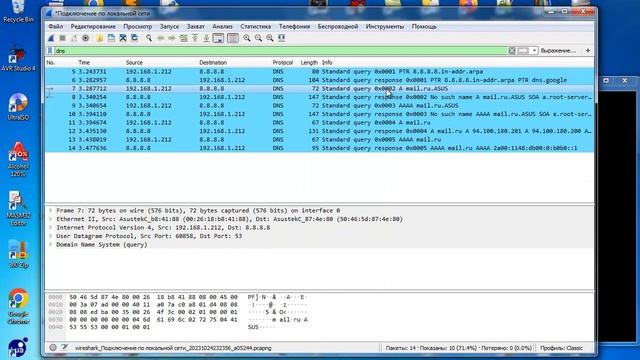Click the Выражение... button
The image size is (640, 360).
pyautogui.click(x=558, y=51)
